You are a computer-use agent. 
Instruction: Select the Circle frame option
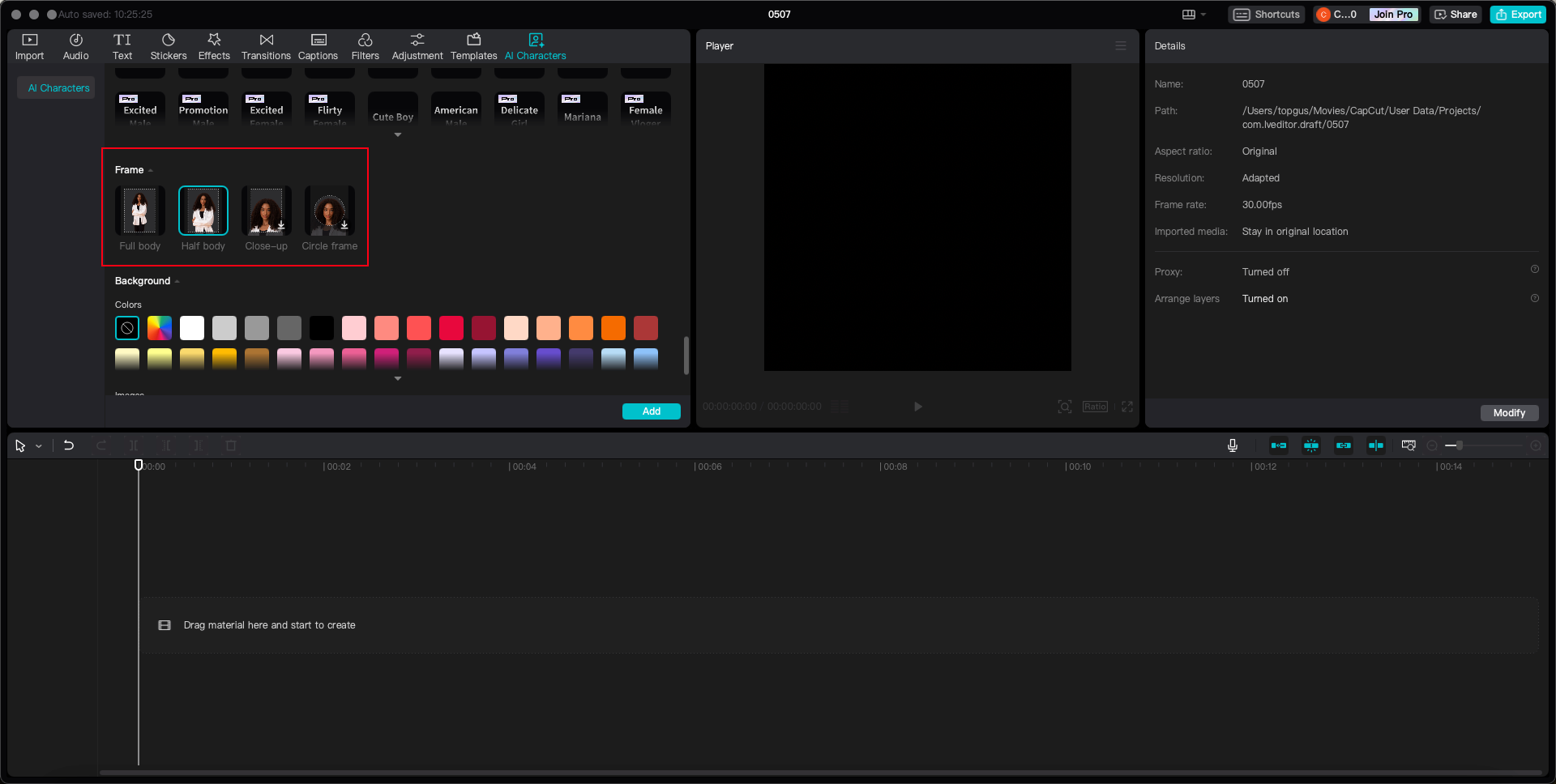[x=330, y=211]
